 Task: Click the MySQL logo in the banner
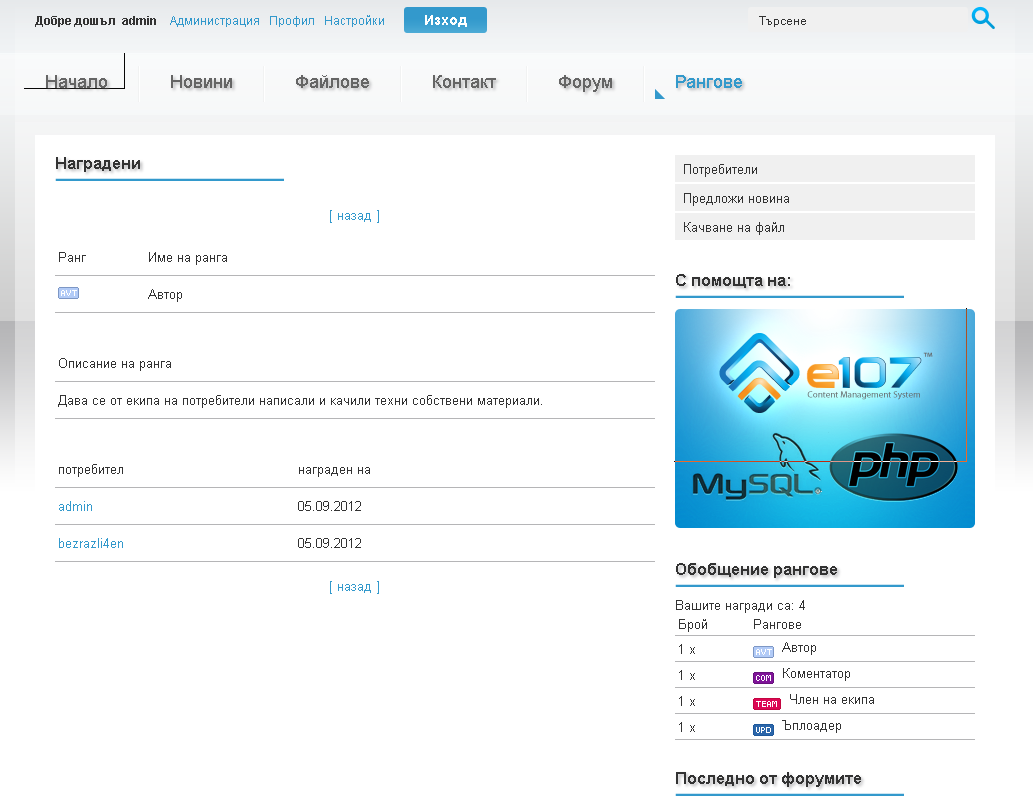click(x=757, y=480)
